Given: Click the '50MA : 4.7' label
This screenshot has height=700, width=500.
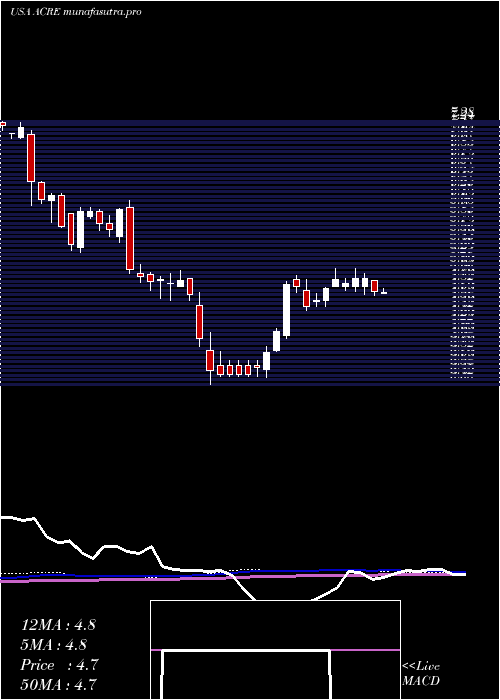Looking at the screenshot, I should 58,684.
